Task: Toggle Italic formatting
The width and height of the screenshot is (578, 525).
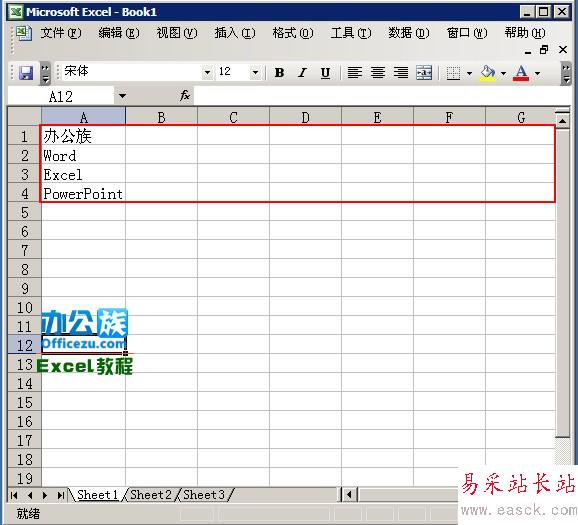Action: (302, 73)
